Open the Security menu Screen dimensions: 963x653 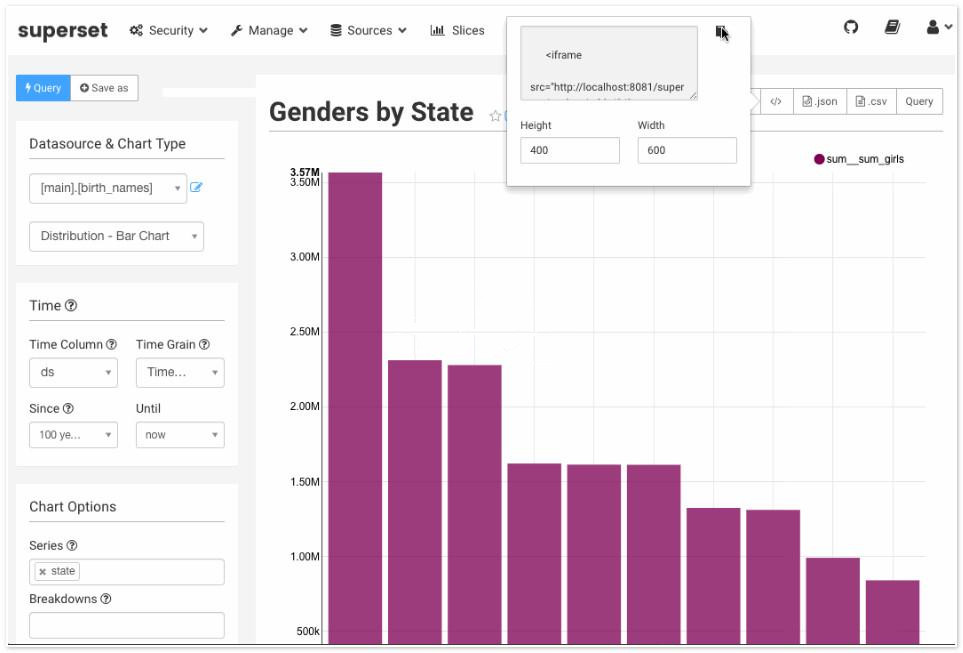169,30
